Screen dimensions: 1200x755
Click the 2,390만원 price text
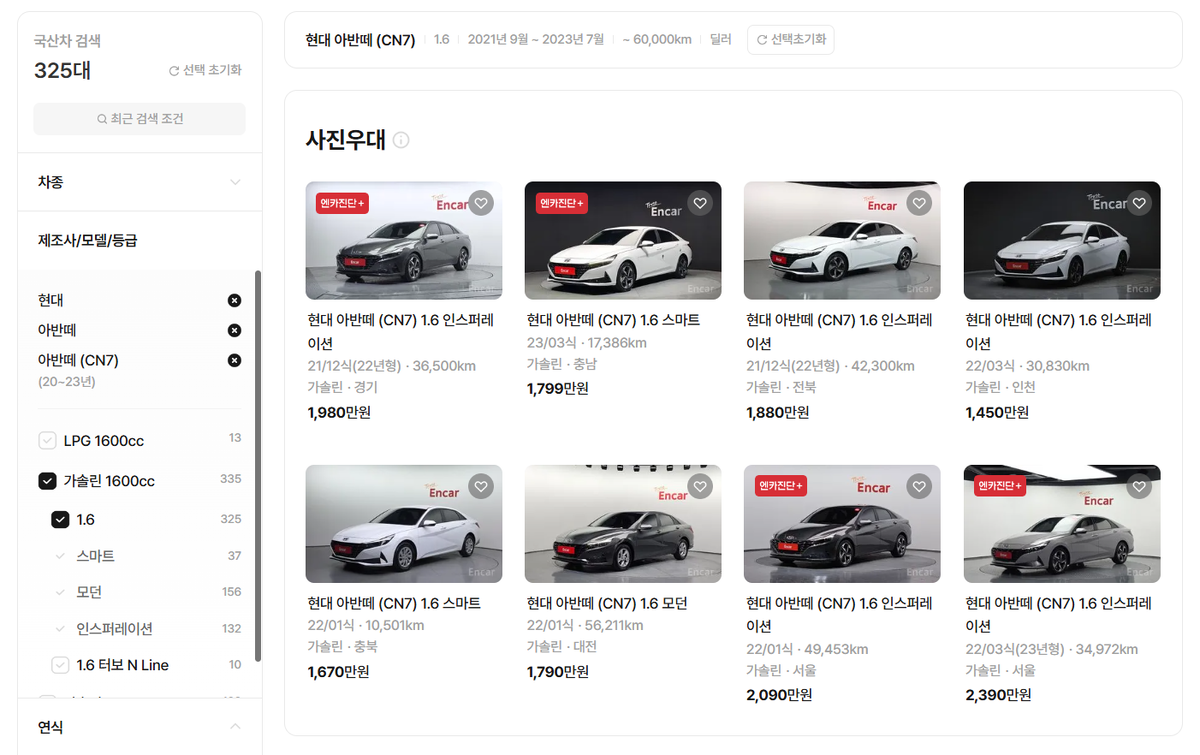[998, 695]
